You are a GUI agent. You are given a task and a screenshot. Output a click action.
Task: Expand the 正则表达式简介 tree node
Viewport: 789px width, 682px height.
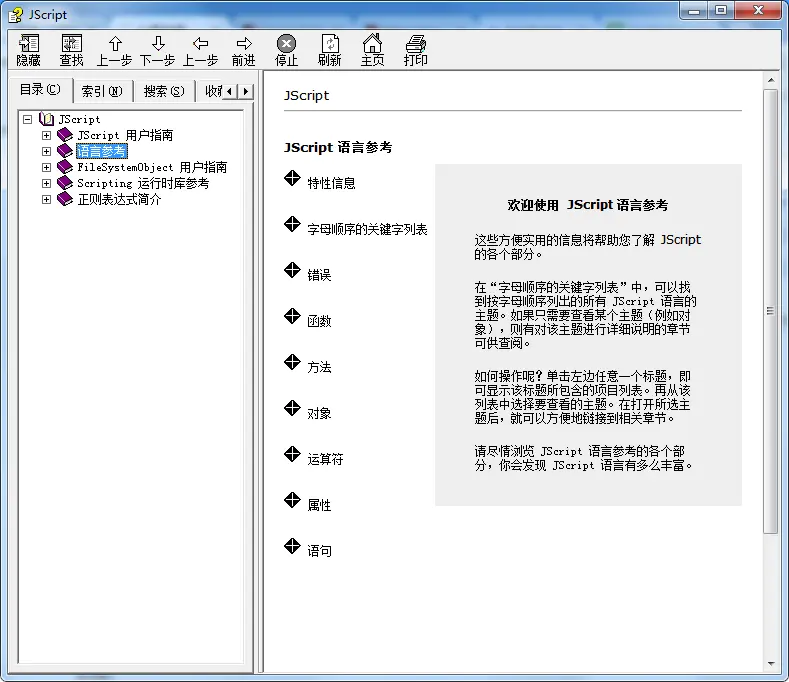(46, 199)
